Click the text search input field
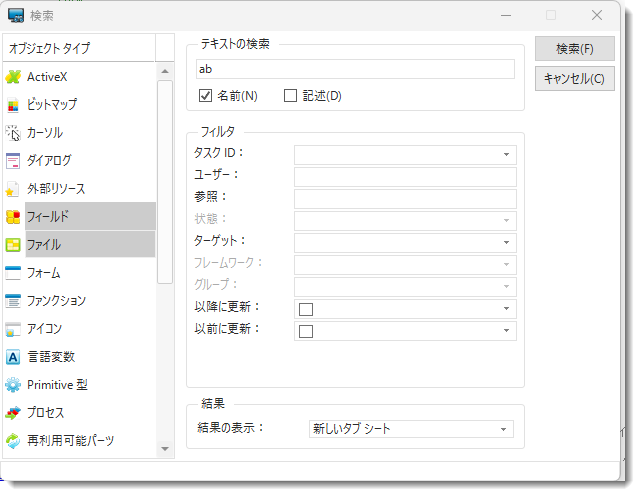The height and width of the screenshot is (496, 640). click(x=355, y=69)
